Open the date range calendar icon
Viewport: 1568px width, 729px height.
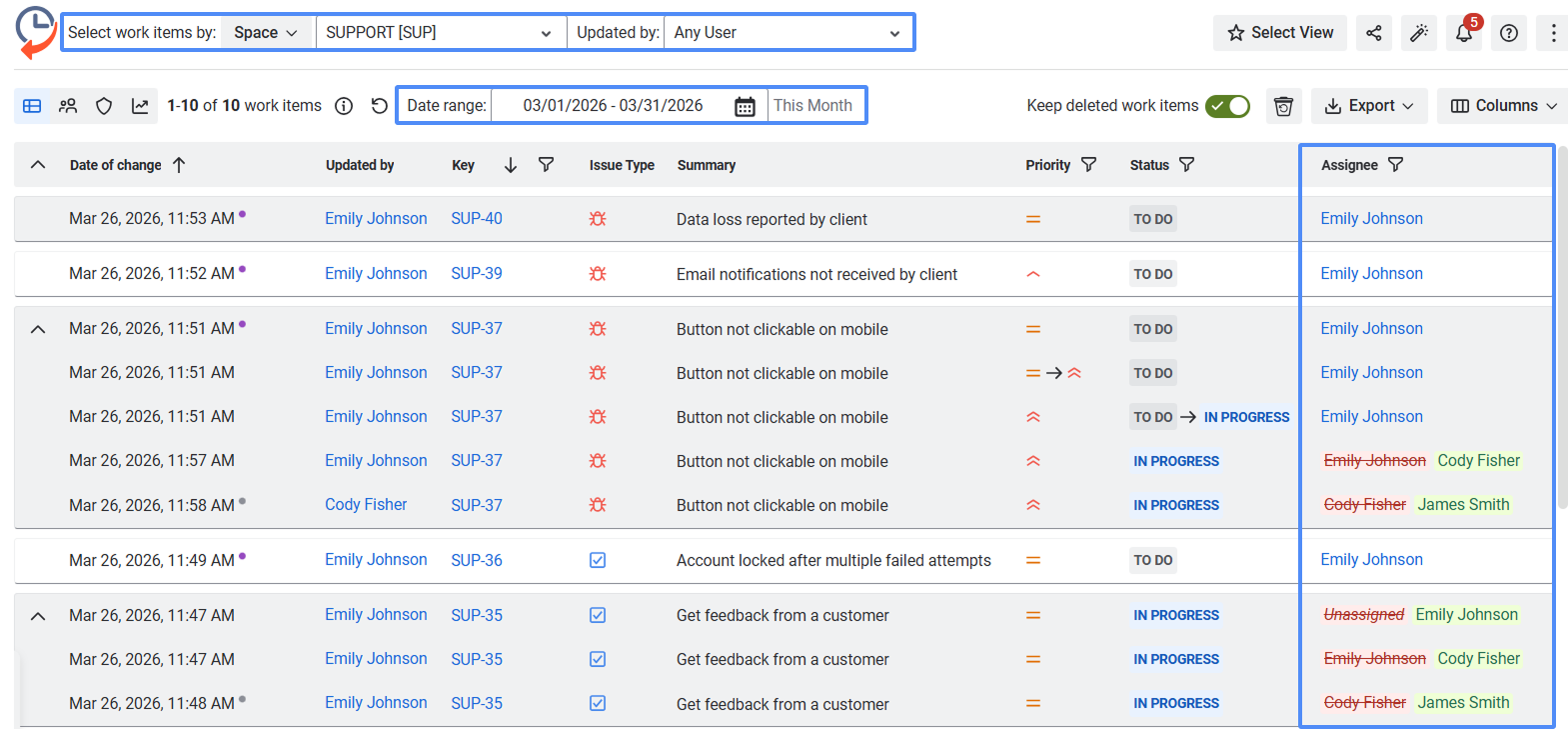pyautogui.click(x=745, y=106)
